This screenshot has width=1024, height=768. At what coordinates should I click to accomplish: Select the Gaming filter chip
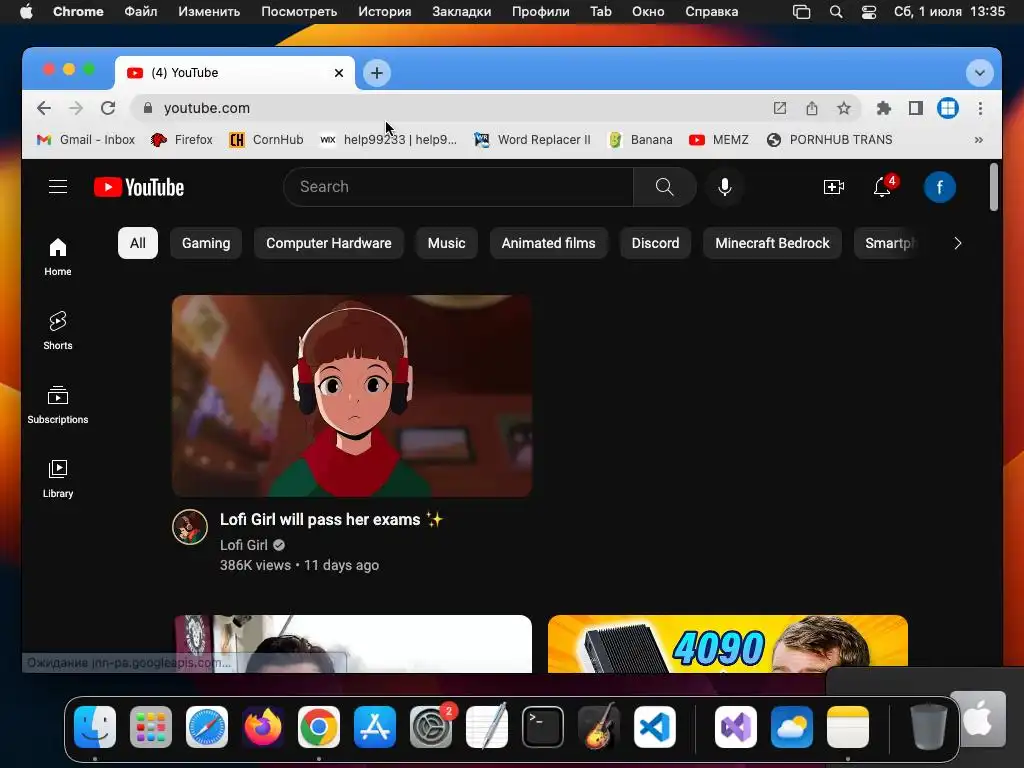206,243
